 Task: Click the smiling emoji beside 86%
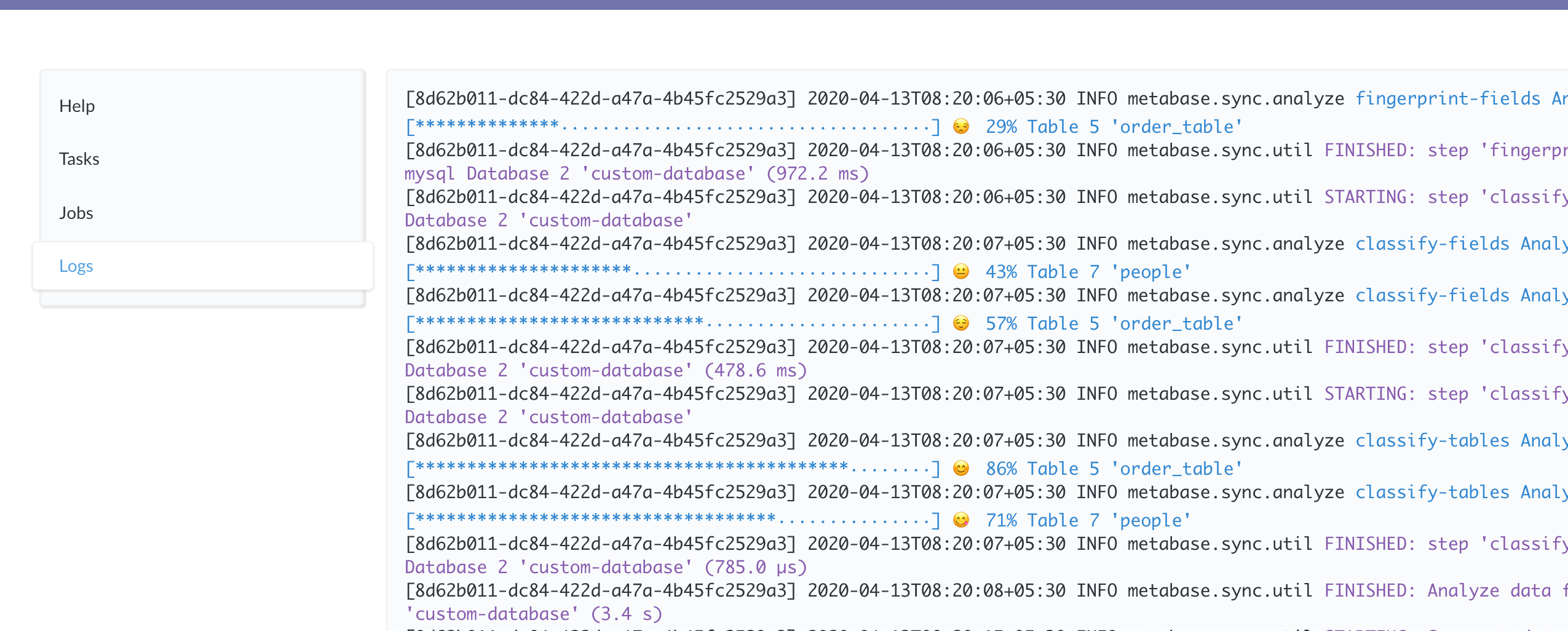(960, 469)
